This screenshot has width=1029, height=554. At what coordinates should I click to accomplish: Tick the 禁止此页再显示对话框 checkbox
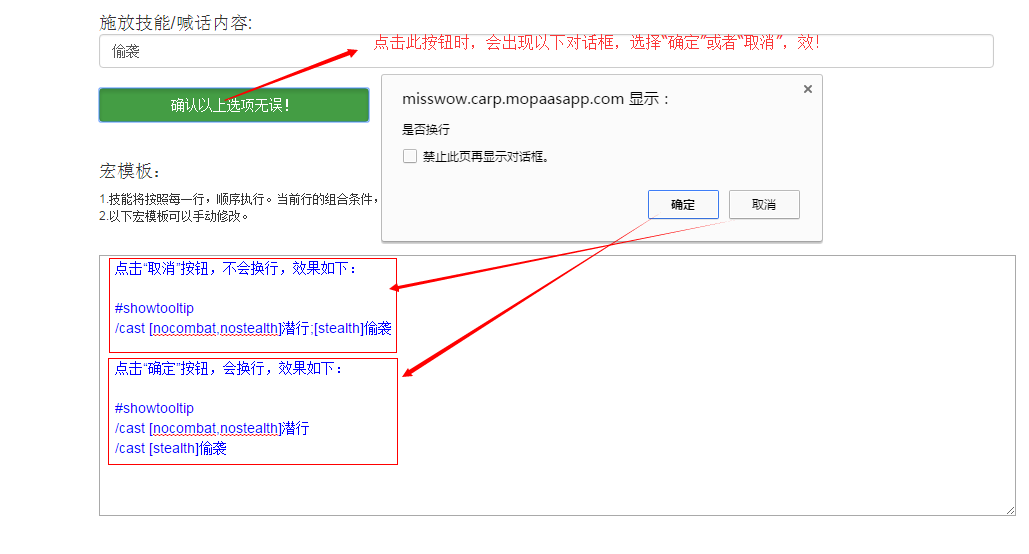click(410, 156)
